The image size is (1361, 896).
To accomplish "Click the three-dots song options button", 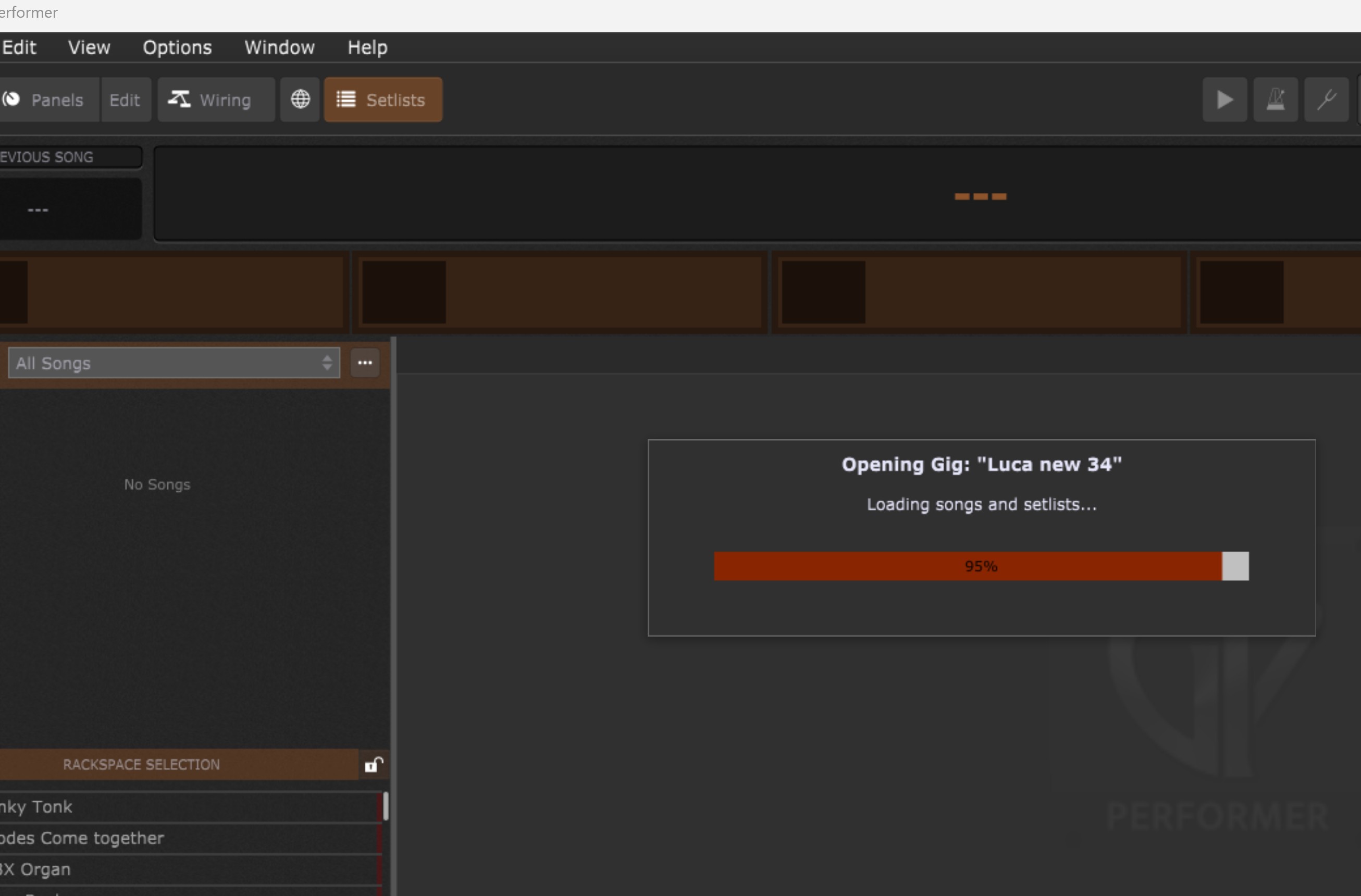I will click(365, 363).
